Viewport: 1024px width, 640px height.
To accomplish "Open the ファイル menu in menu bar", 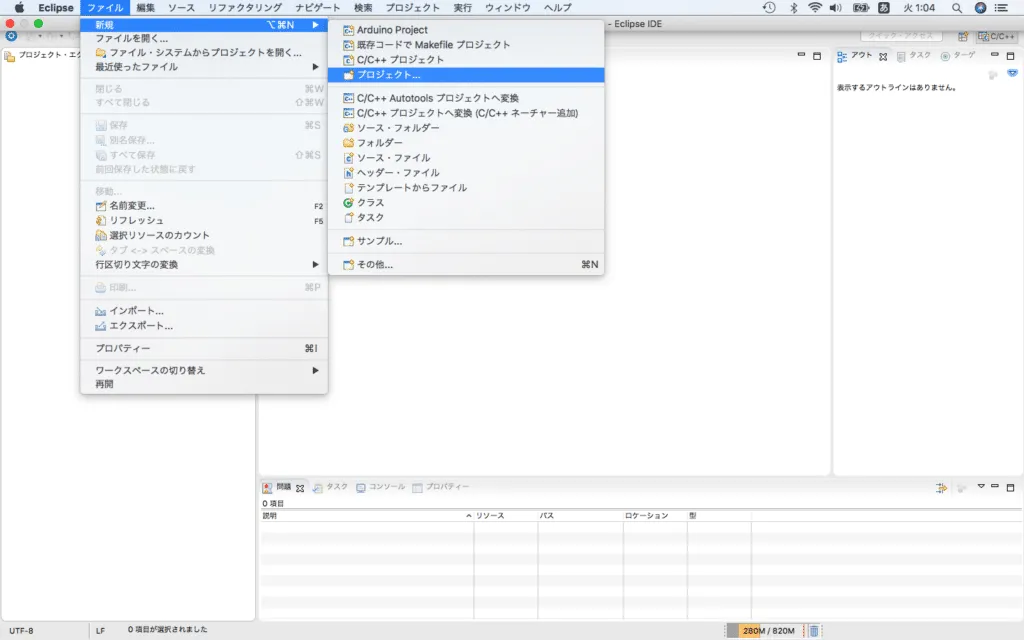I will pos(105,8).
